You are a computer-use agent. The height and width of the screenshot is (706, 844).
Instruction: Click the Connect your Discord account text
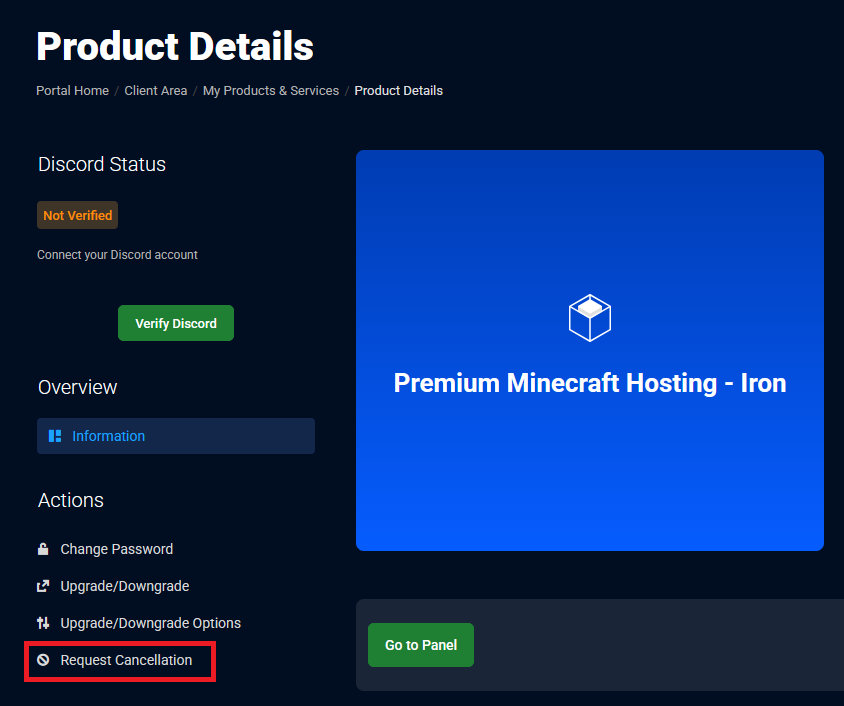point(117,255)
